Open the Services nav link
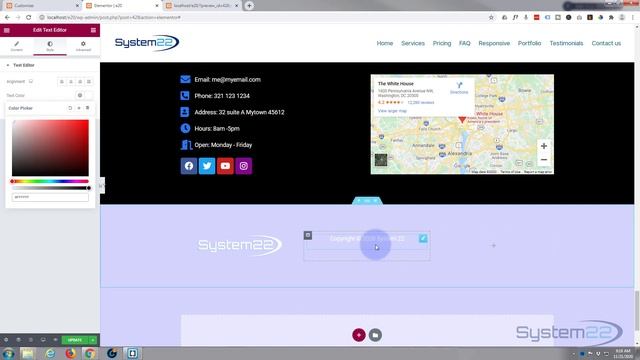Screen dimensions: 640x360 pyautogui.click(x=413, y=43)
